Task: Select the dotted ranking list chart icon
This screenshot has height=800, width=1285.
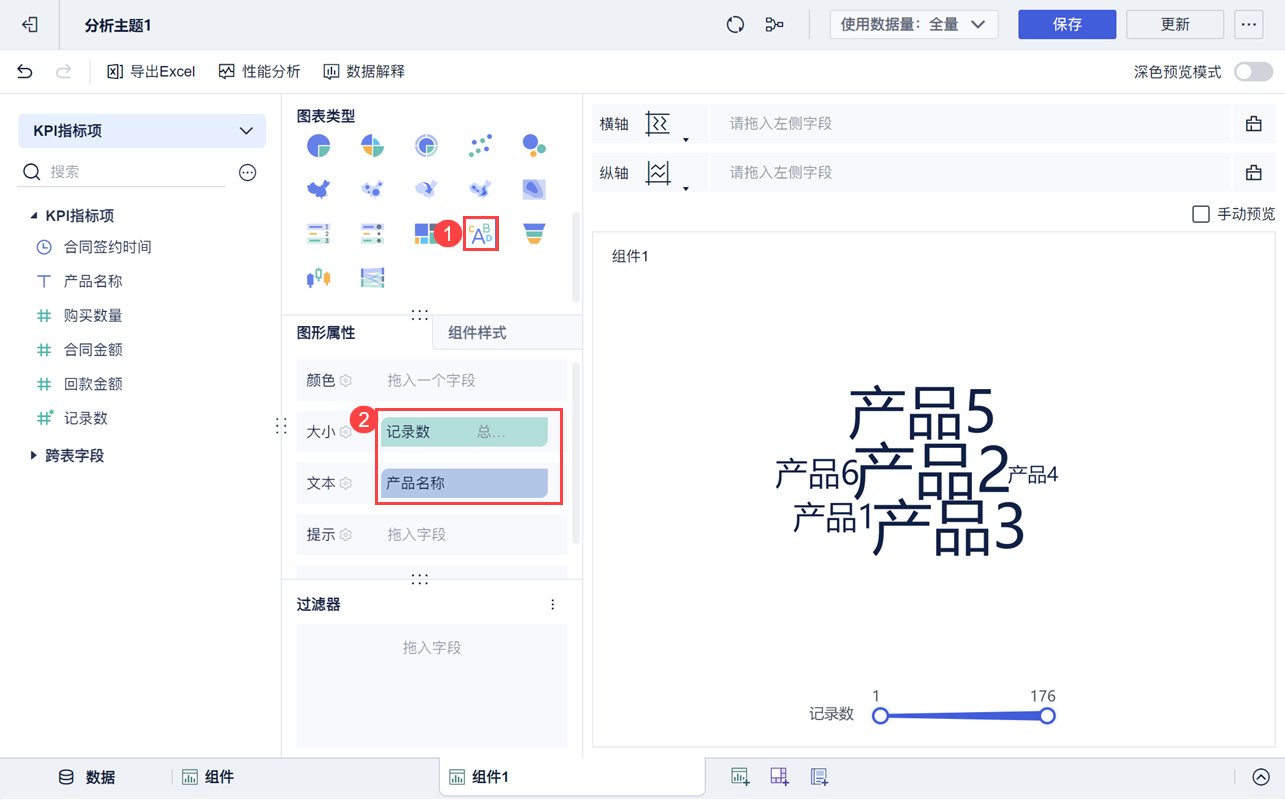Action: [373, 234]
